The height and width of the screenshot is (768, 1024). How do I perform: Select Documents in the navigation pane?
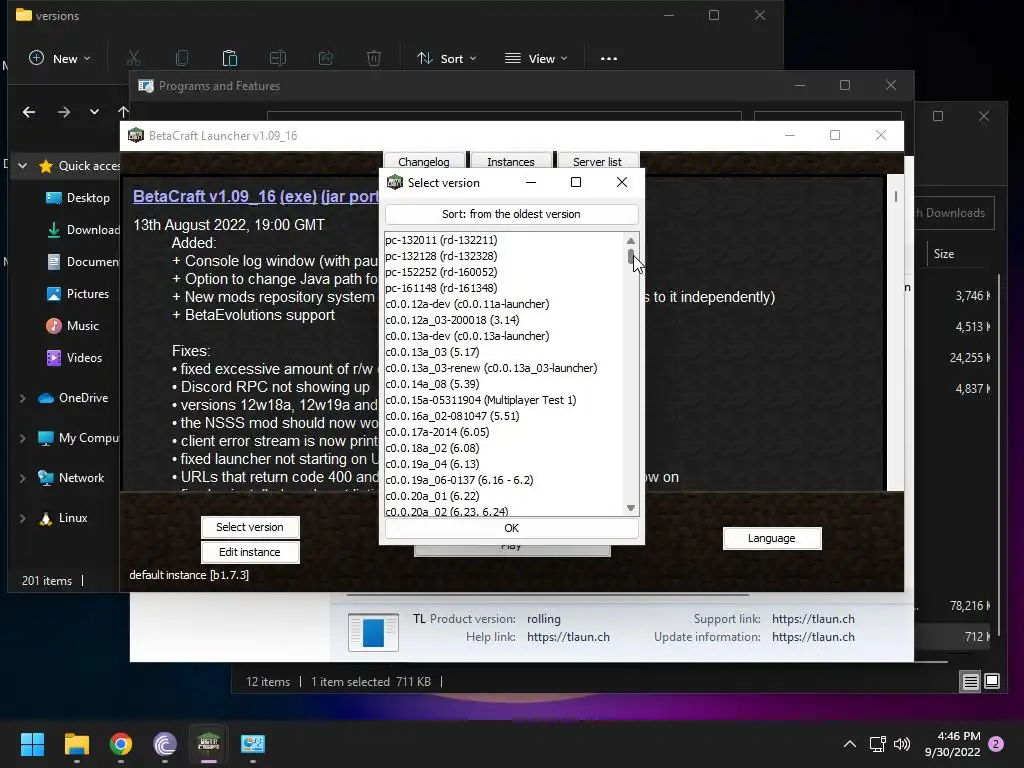point(83,262)
